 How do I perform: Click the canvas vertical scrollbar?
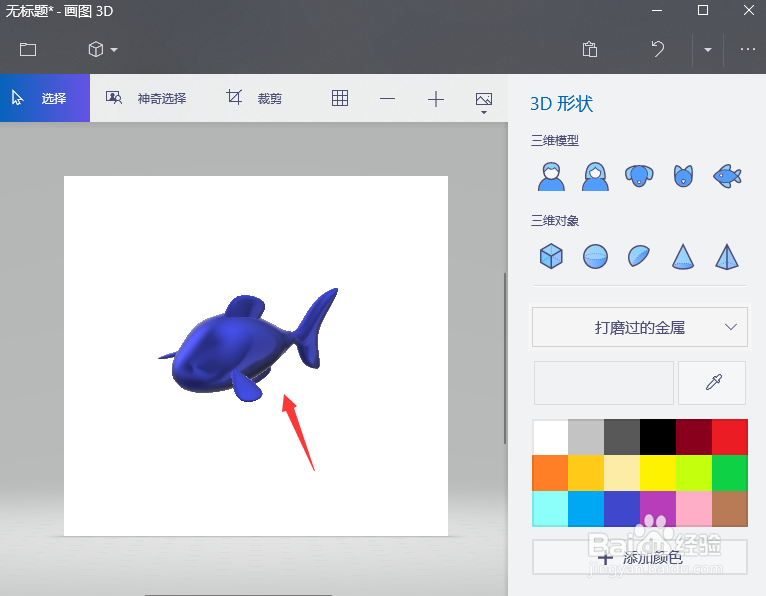[505, 358]
